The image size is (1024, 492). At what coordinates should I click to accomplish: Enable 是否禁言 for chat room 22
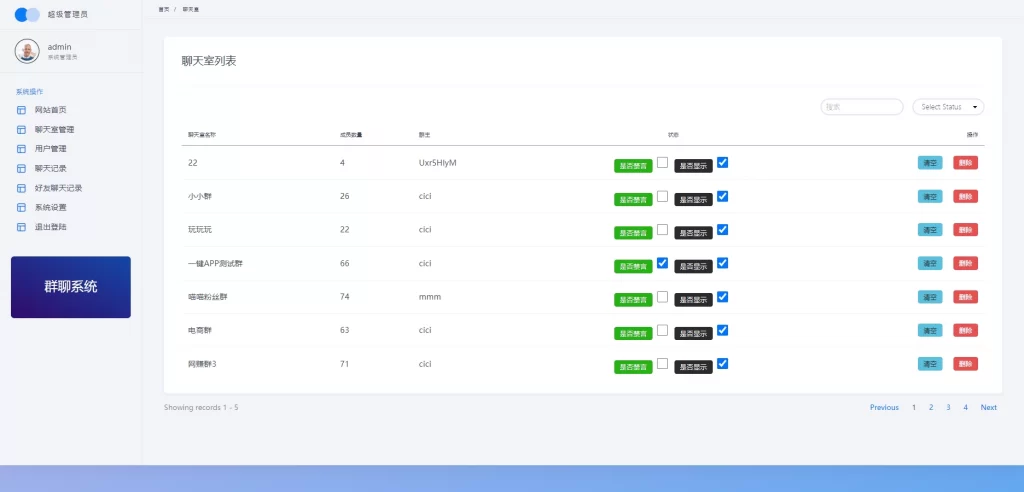pyautogui.click(x=662, y=162)
